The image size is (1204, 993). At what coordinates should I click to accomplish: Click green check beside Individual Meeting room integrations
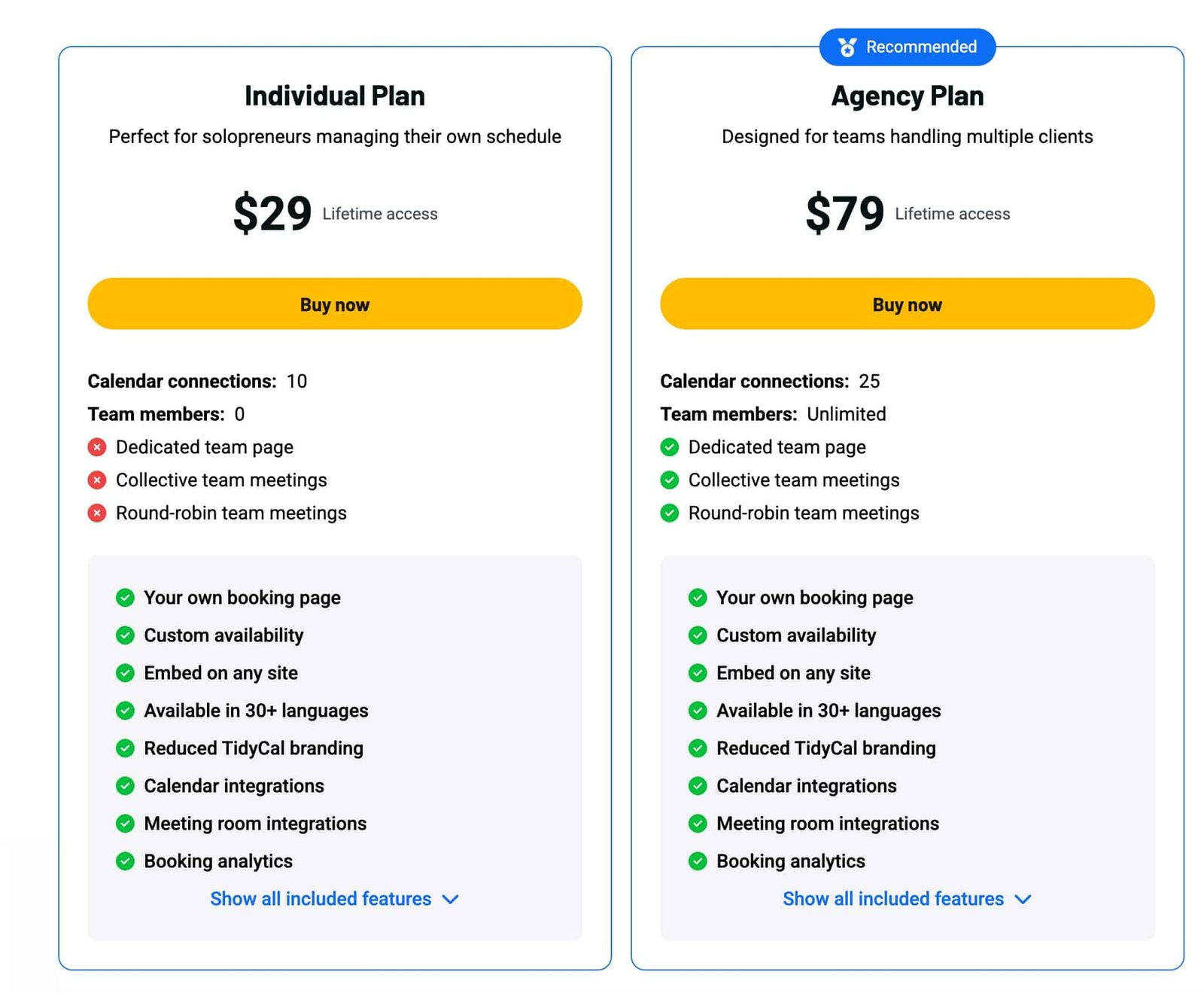click(x=125, y=824)
